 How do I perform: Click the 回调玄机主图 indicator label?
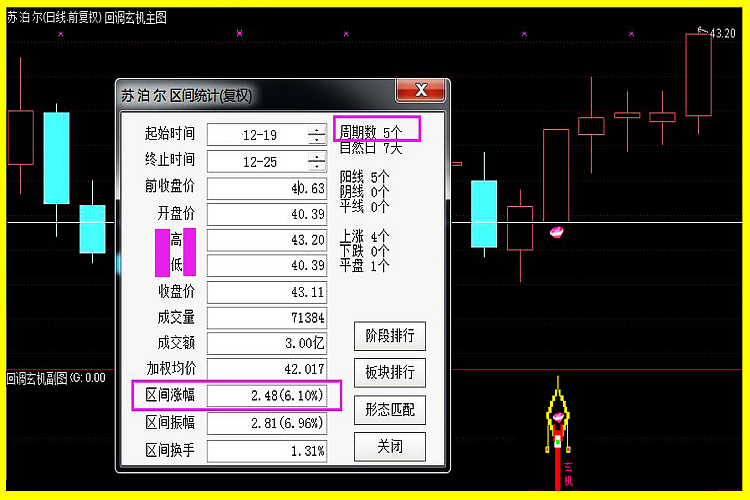(x=136, y=18)
